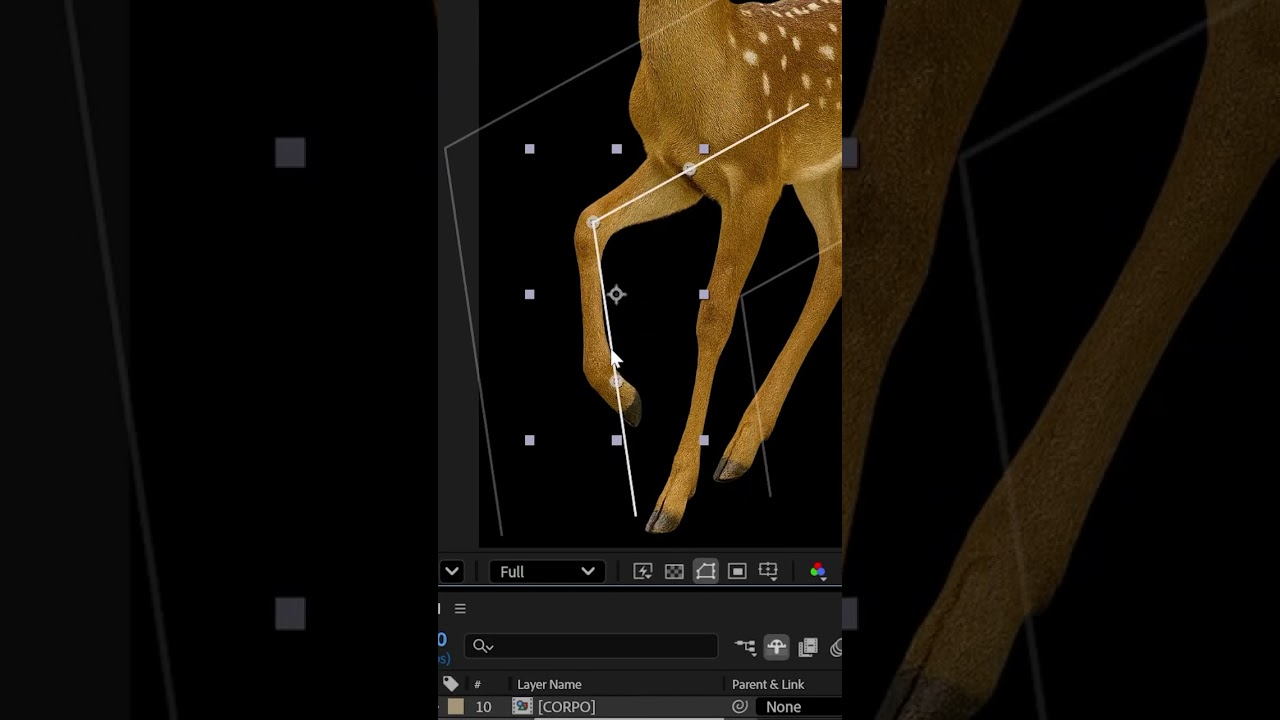Open grid and guide options icon
Viewport: 1280px width, 720px height.
pos(768,571)
